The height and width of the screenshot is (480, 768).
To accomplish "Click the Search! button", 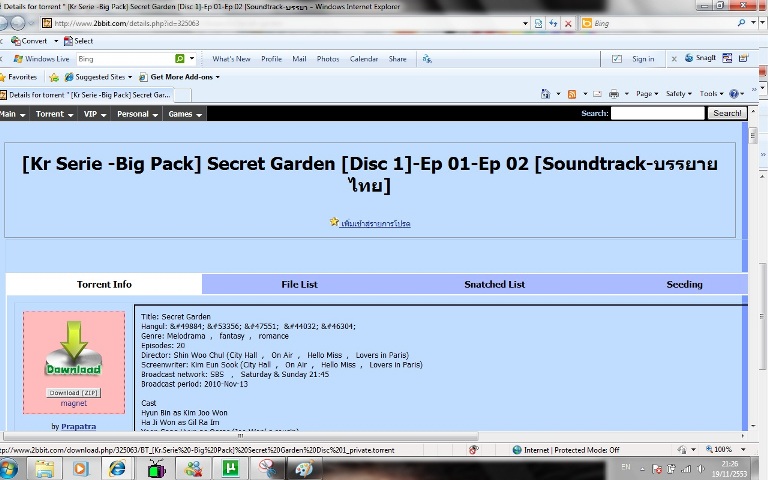I will (x=727, y=113).
